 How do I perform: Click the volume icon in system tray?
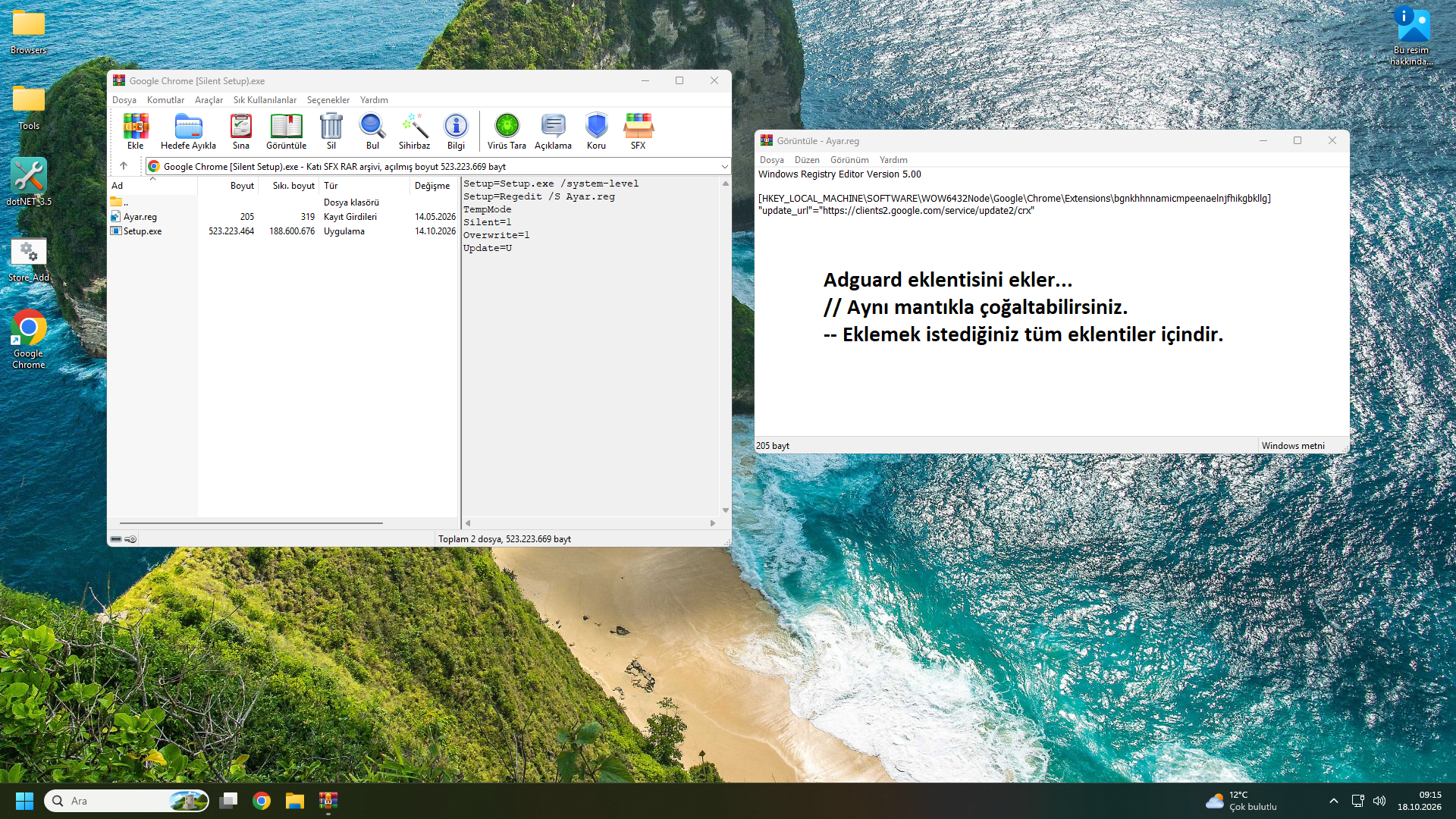1379,801
